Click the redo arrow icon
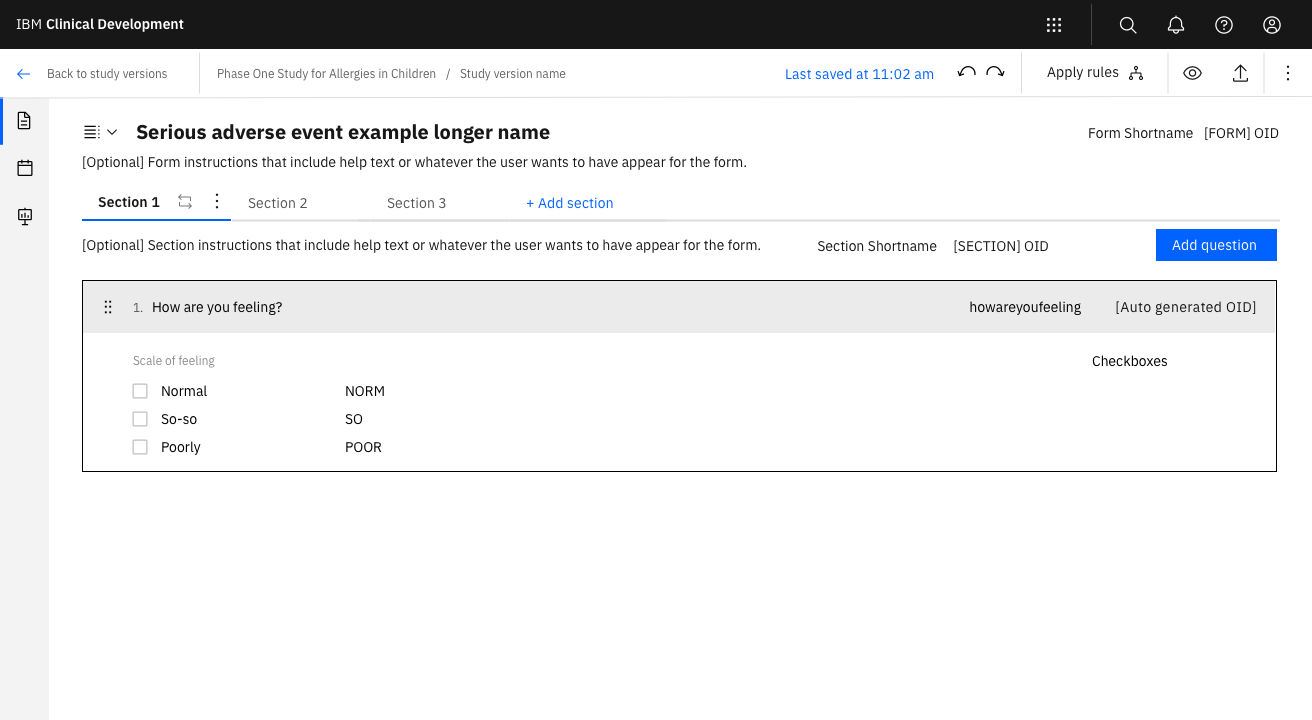This screenshot has width=1312, height=720. [995, 73]
